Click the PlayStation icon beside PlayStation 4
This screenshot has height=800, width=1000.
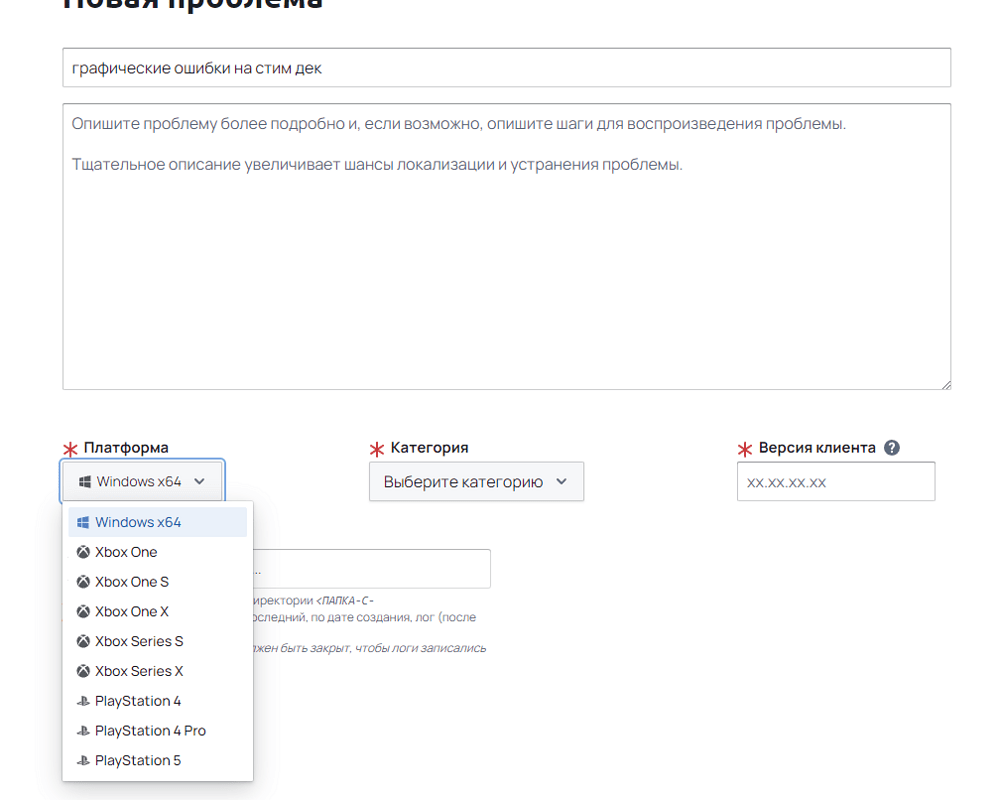(x=83, y=701)
